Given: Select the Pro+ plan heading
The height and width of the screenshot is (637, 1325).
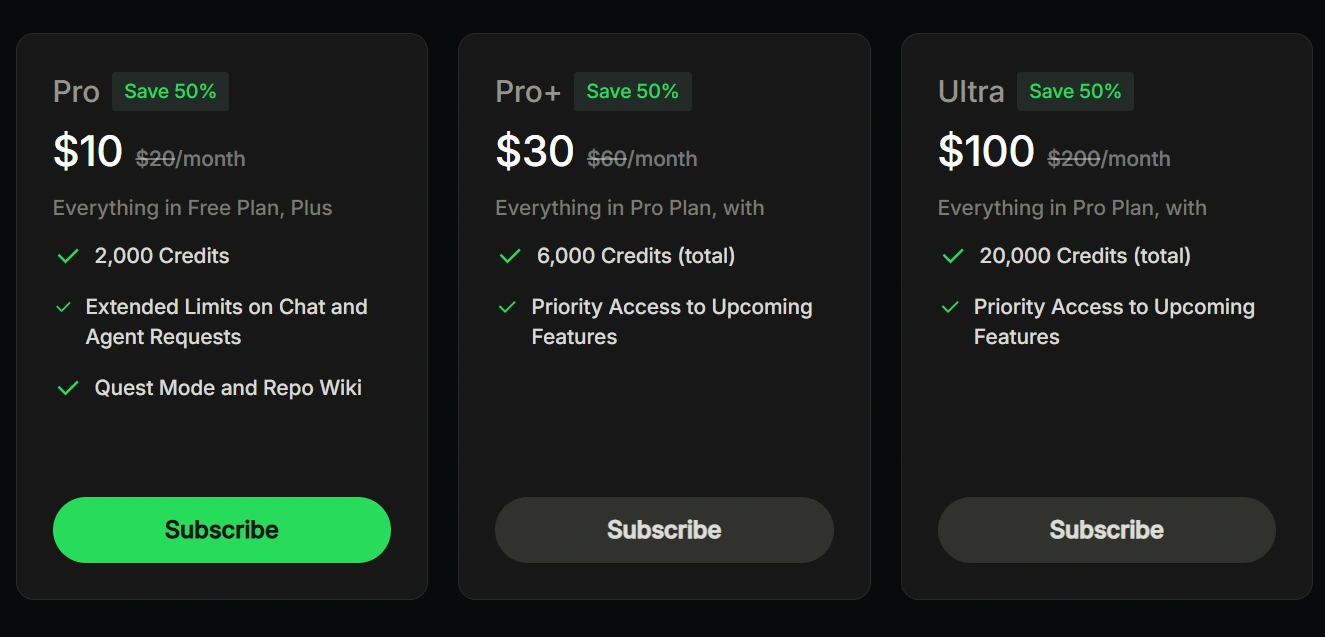Looking at the screenshot, I should [x=528, y=92].
